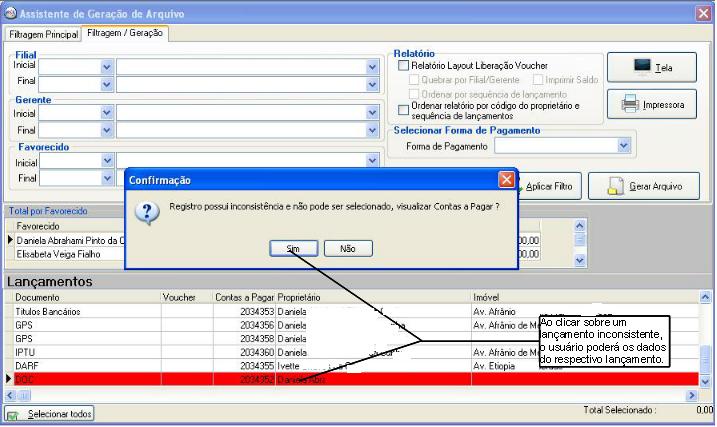
Task: Enable Ordenar relatório por código do proprietário checkbox
Action: coord(403,110)
